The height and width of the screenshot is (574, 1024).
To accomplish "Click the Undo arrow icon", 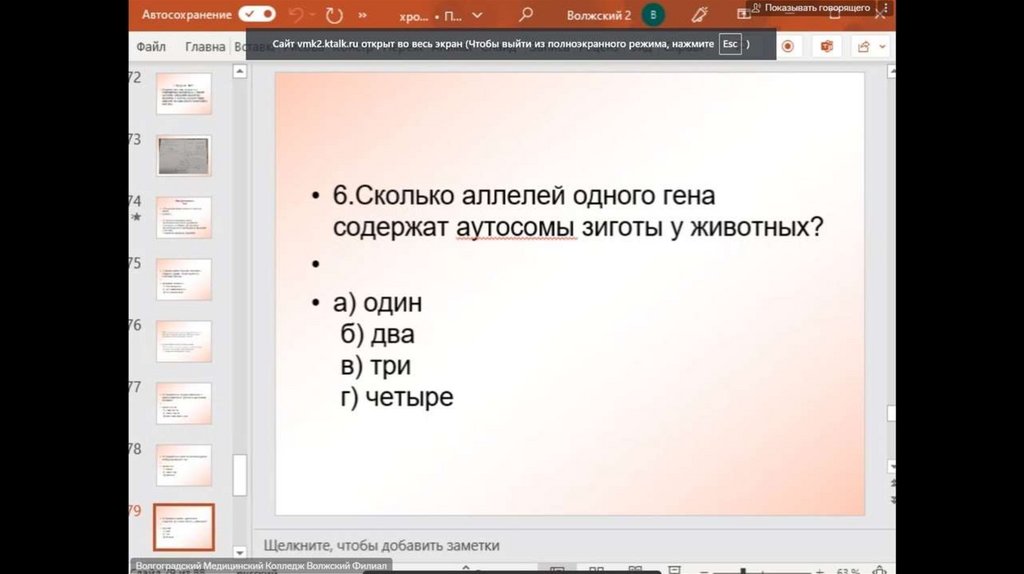I will point(297,15).
